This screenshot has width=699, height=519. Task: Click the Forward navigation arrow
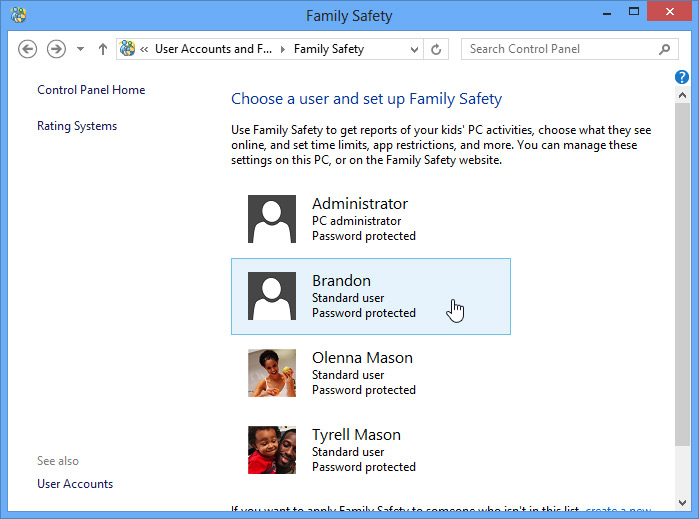(56, 49)
